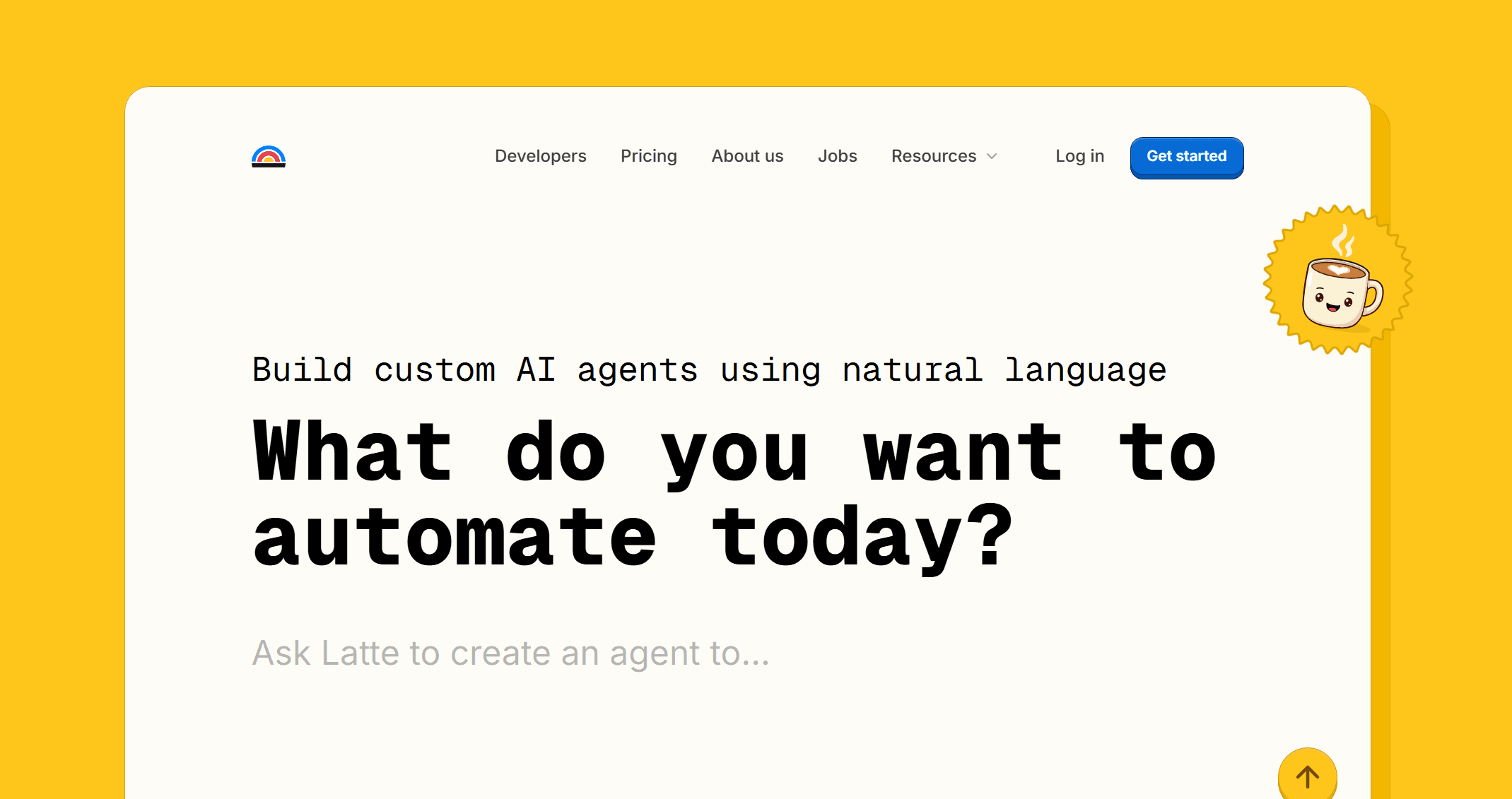Click the rainbow logo icon
The height and width of the screenshot is (799, 1512).
coord(268,156)
